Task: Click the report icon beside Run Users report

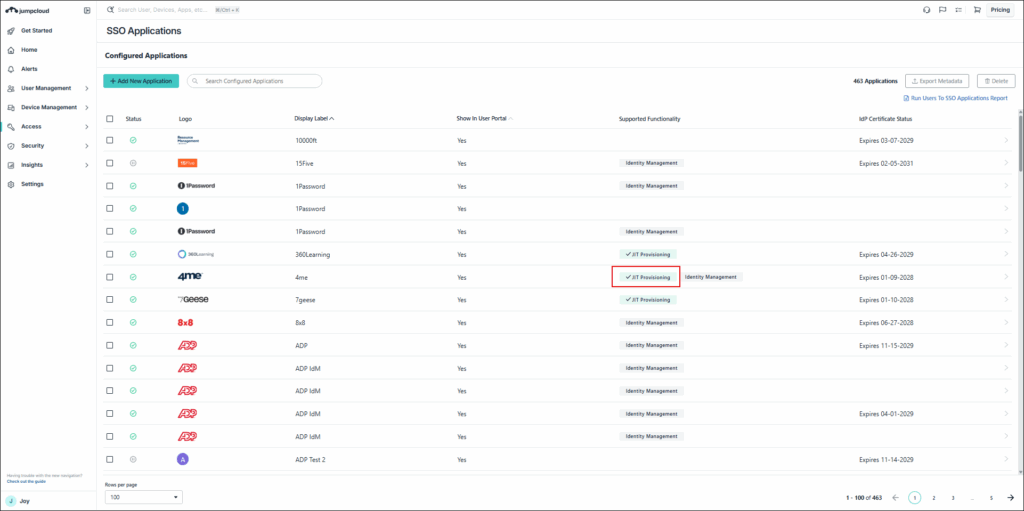Action: [x=906, y=98]
